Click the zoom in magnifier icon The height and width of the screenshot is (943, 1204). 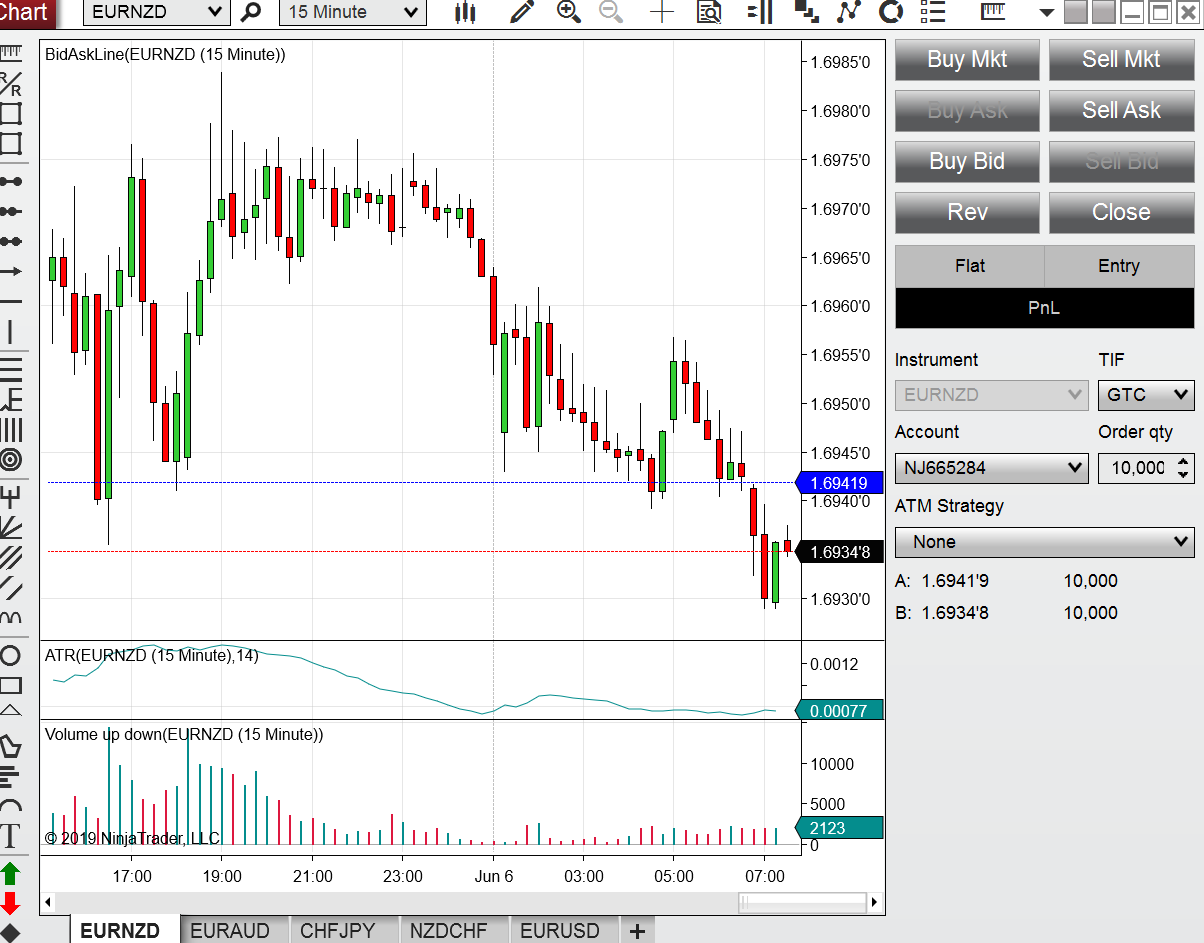[x=568, y=12]
